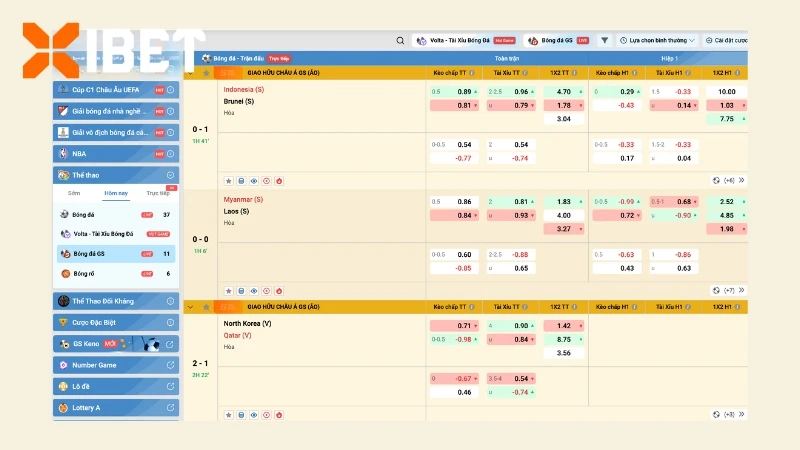The width and height of the screenshot is (800, 450).
Task: Click the fire hot icon under Indonesia match
Action: pyautogui.click(x=279, y=181)
